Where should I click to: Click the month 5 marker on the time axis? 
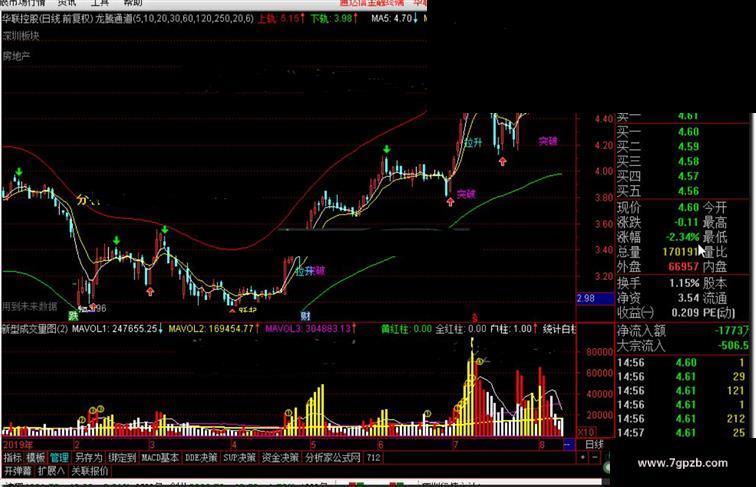[312, 445]
